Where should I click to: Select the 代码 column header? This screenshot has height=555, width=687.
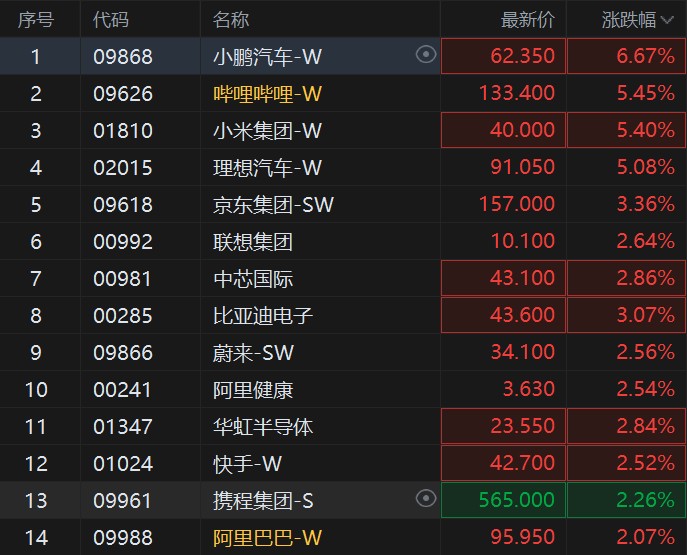tap(110, 19)
